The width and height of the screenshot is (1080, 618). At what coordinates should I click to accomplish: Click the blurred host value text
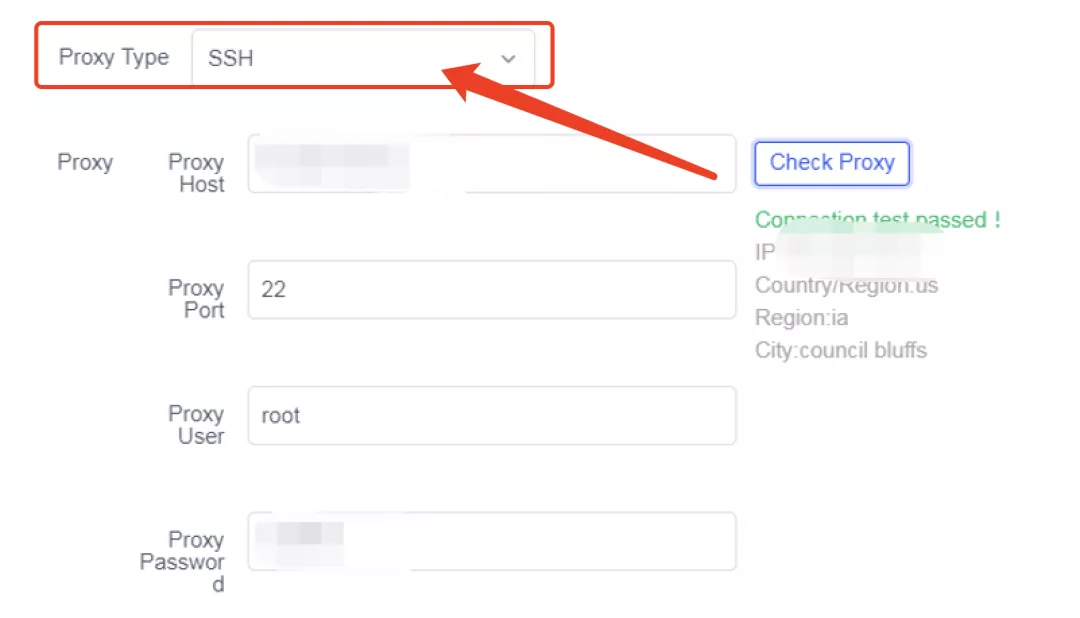click(332, 164)
